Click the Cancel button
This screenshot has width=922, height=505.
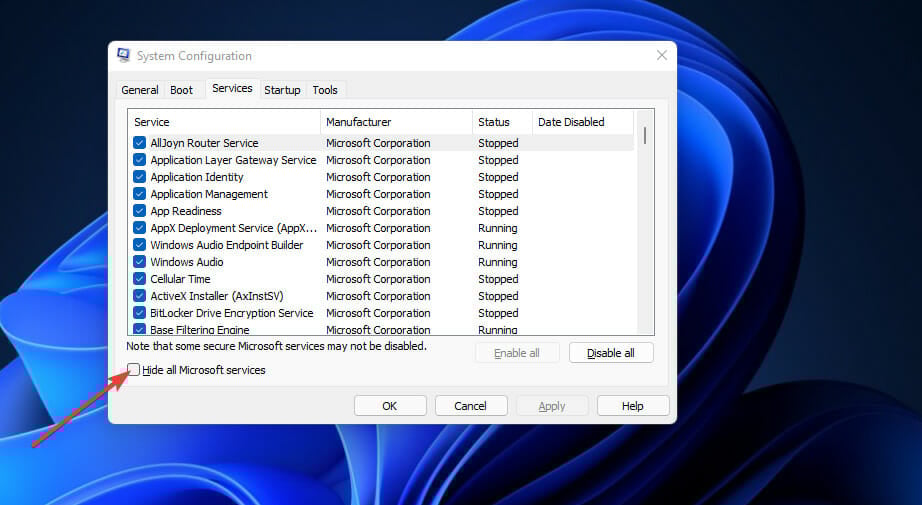[x=470, y=406]
